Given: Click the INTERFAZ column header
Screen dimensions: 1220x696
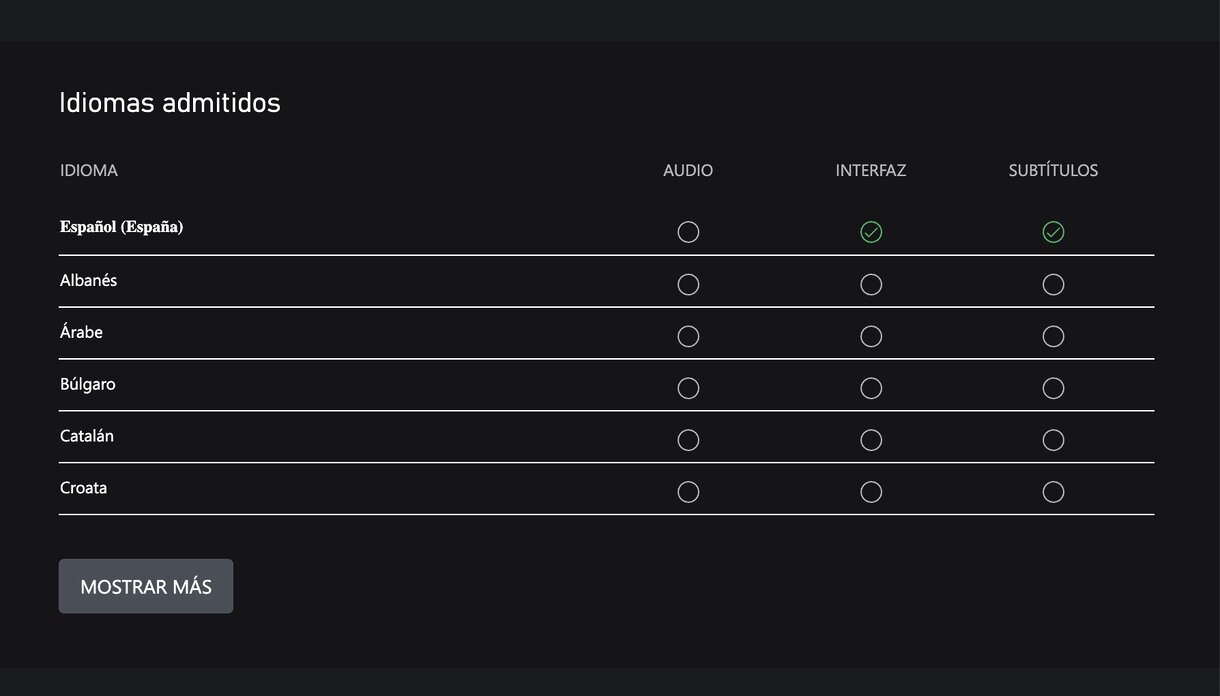Looking at the screenshot, I should 871,171.
